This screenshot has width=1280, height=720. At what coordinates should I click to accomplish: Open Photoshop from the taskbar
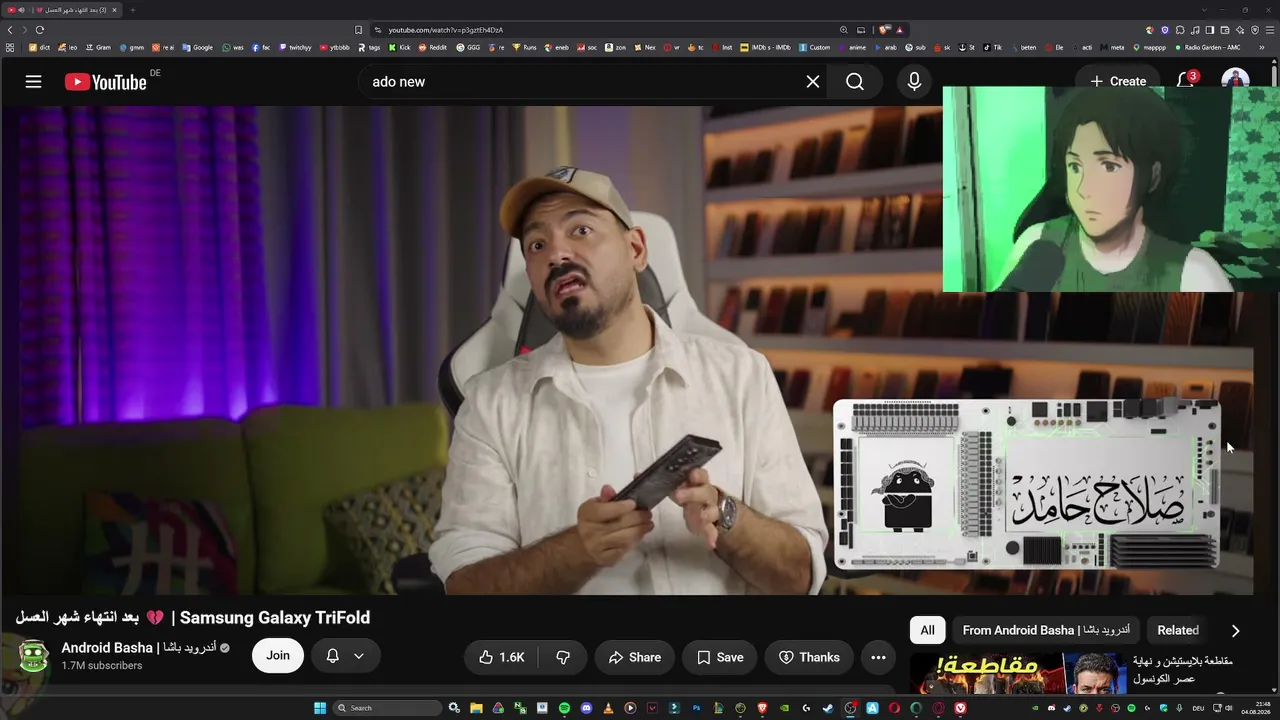coord(696,708)
